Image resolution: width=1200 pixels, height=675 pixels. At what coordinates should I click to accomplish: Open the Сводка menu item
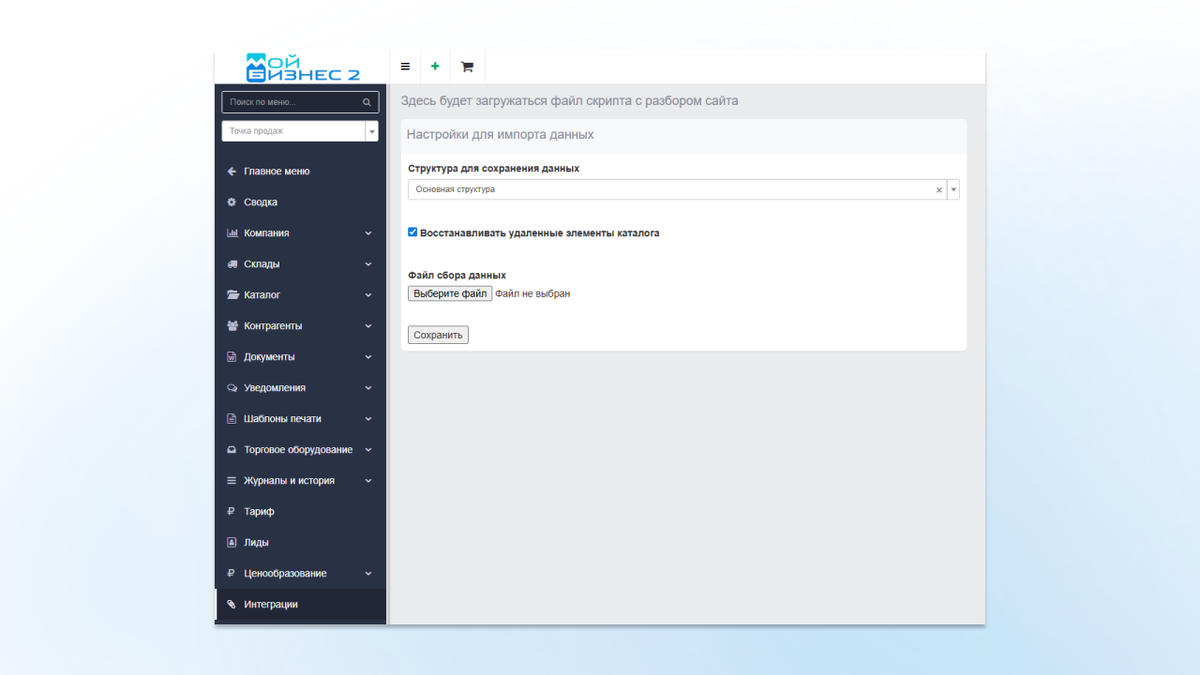[300, 202]
